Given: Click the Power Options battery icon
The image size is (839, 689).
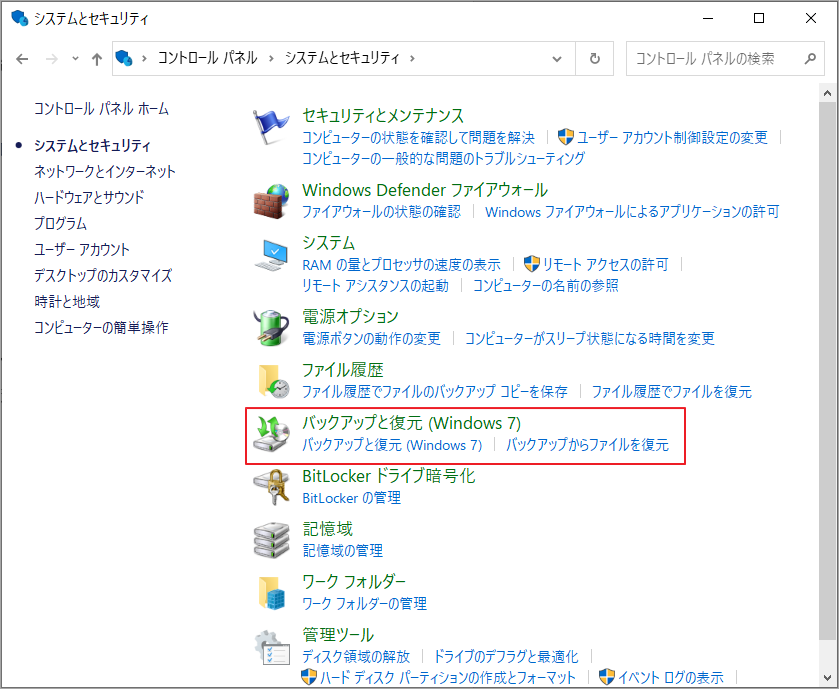Looking at the screenshot, I should click(271, 327).
